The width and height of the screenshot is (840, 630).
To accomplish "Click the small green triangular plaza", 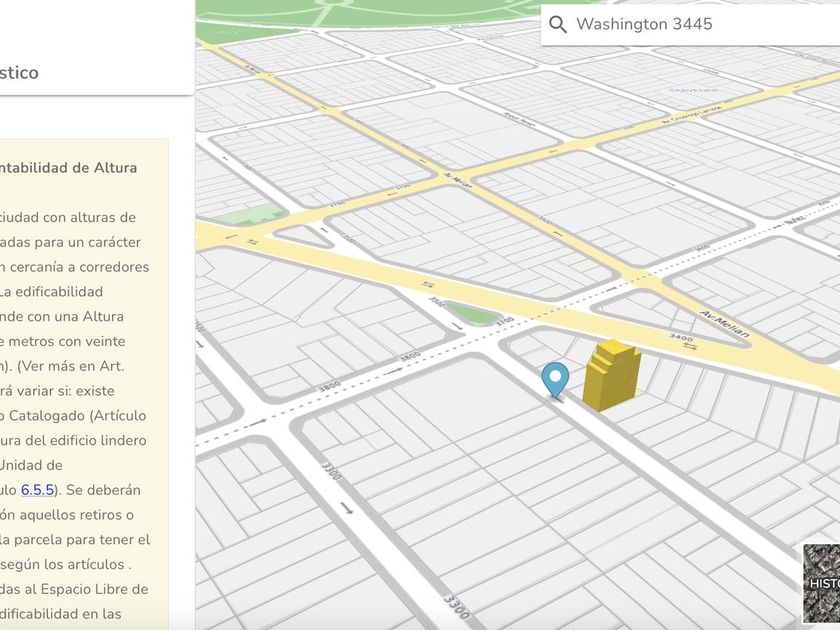I will (x=473, y=313).
